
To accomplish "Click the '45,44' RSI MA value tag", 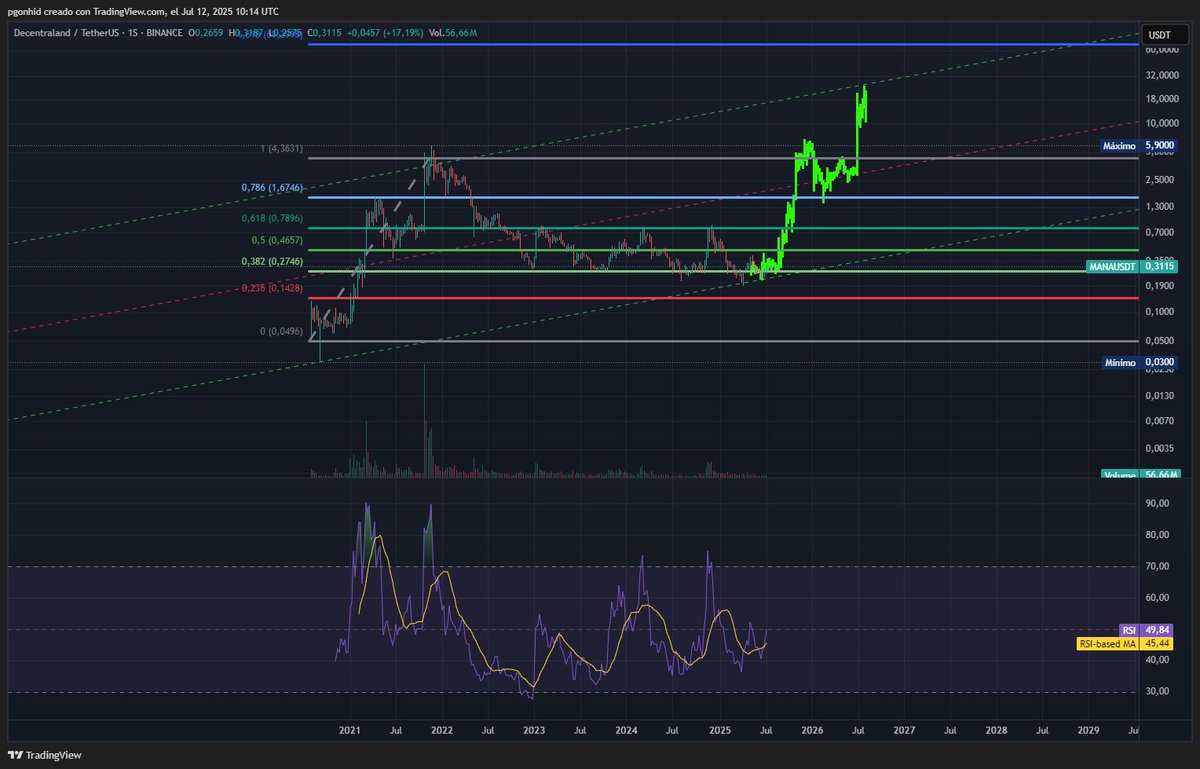I will pyautogui.click(x=1157, y=644).
